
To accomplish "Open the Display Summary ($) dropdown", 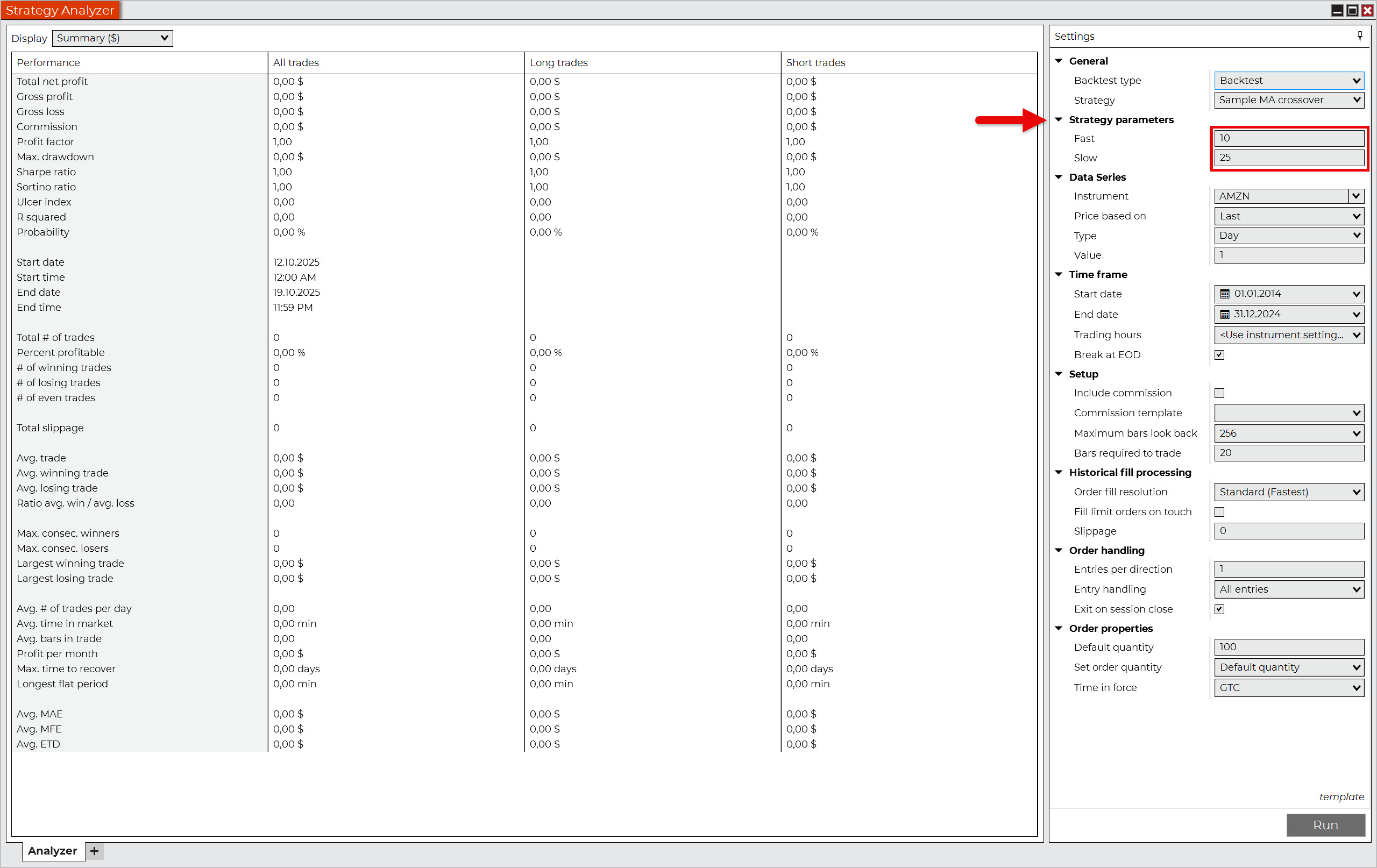I will pos(112,38).
